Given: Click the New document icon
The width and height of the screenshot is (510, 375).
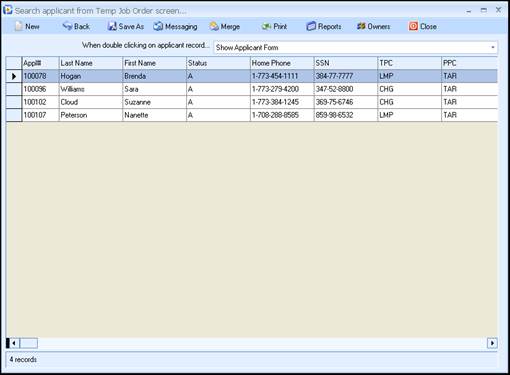Looking at the screenshot, I should (x=19, y=26).
